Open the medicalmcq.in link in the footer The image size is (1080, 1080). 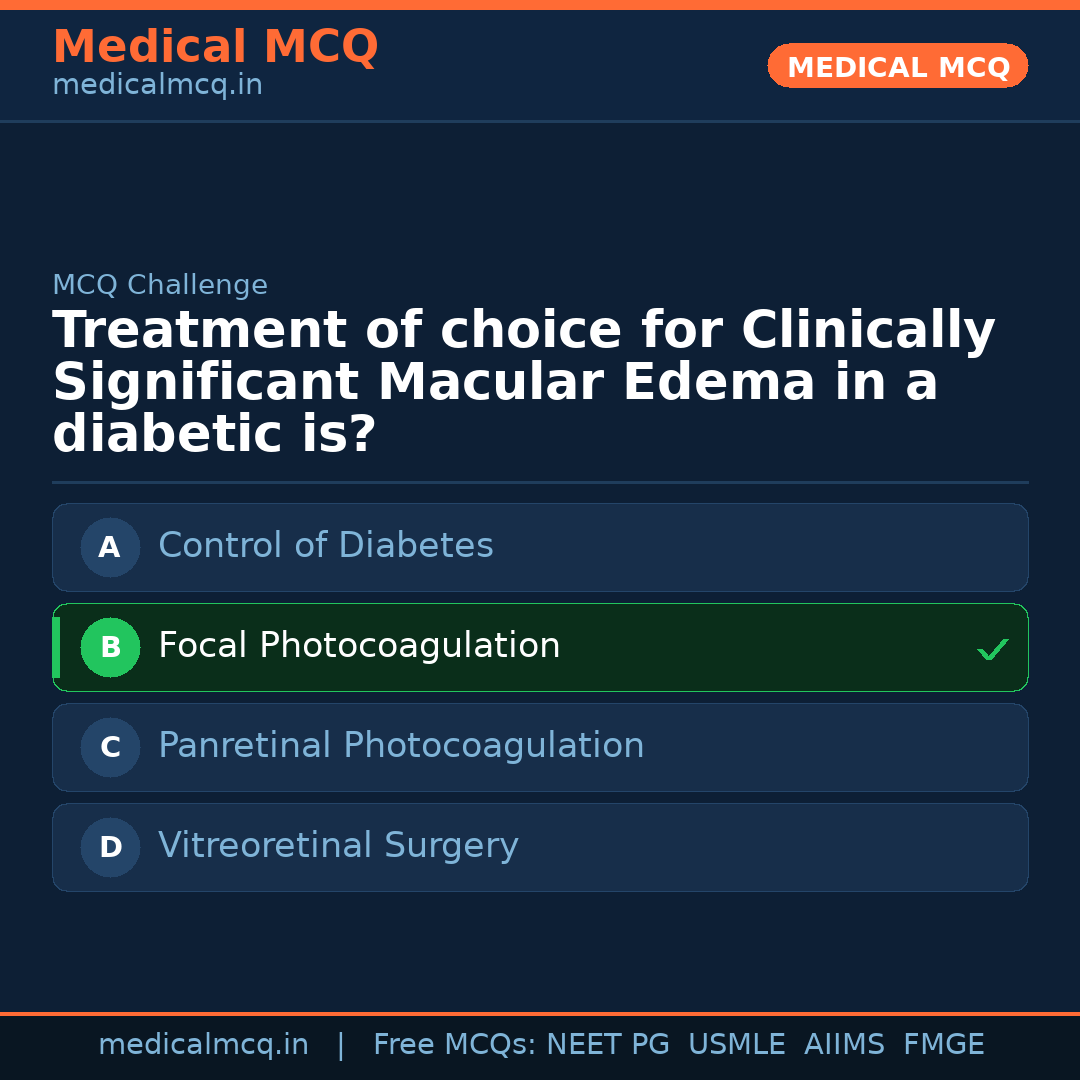pos(203,1045)
